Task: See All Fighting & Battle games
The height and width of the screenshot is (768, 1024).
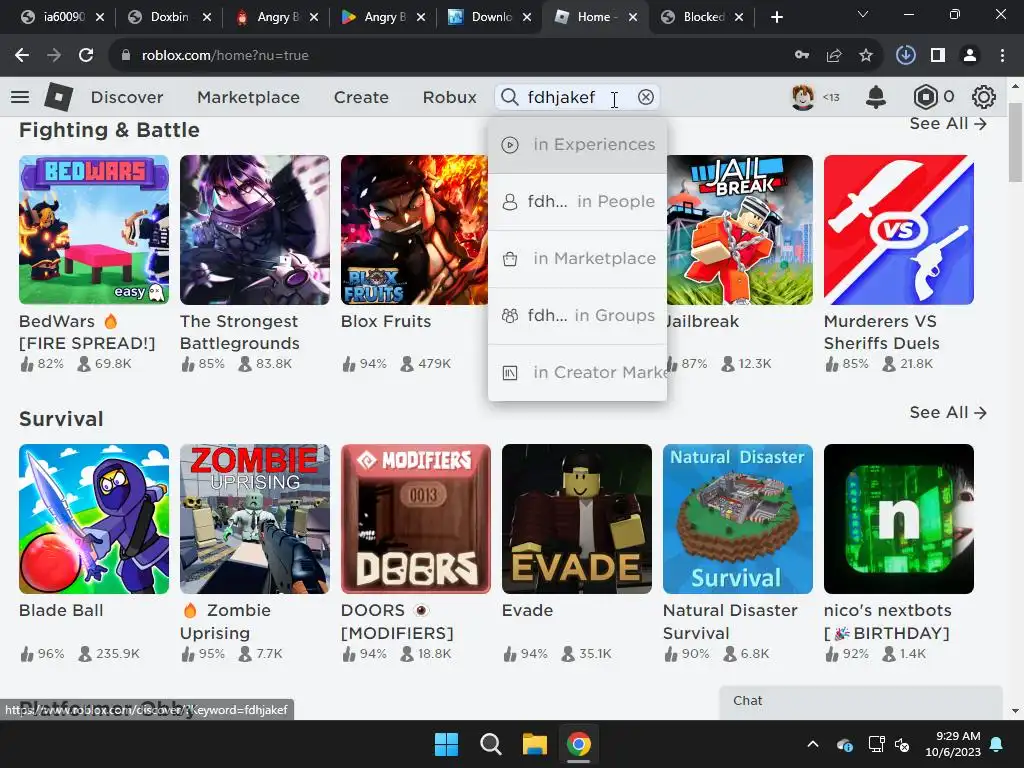Action: [x=948, y=123]
